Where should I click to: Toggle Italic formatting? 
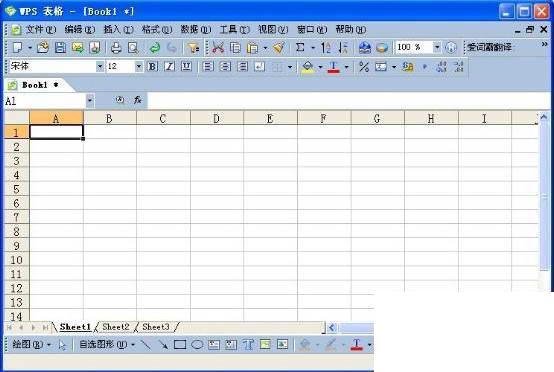pos(169,66)
